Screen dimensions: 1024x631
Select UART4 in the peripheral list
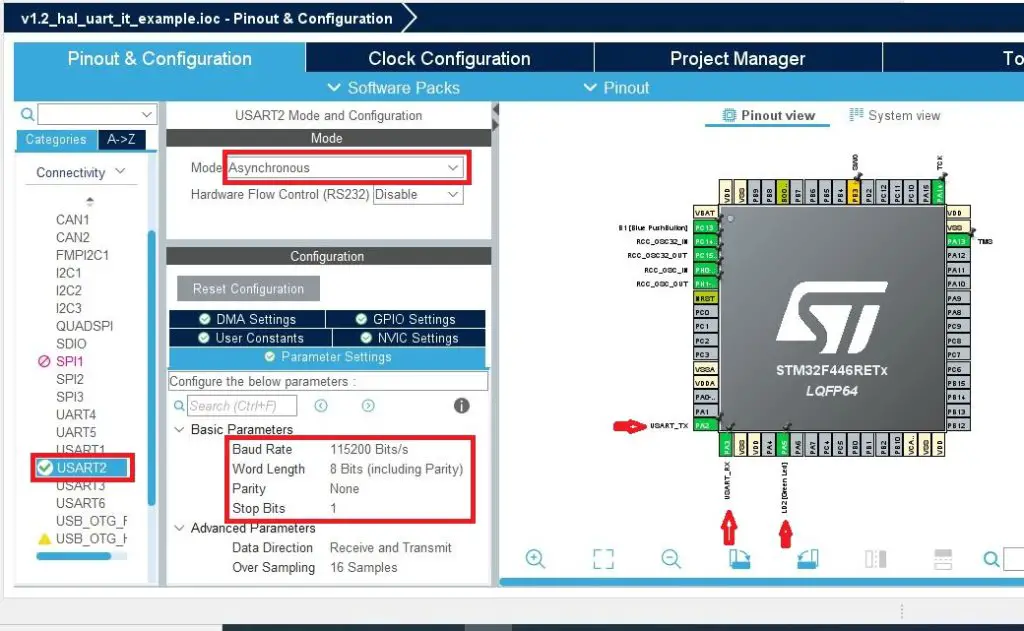76,414
